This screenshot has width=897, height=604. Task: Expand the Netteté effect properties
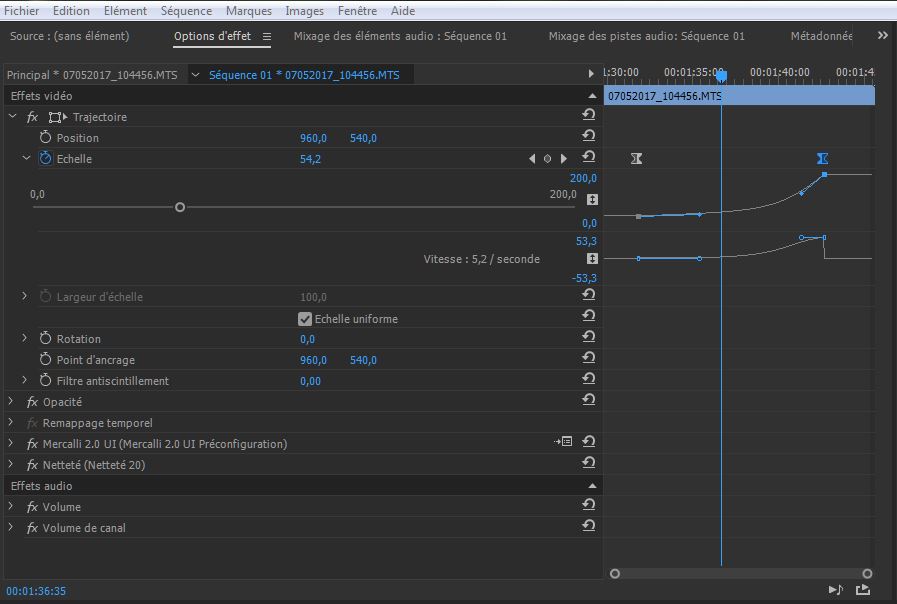click(12, 465)
